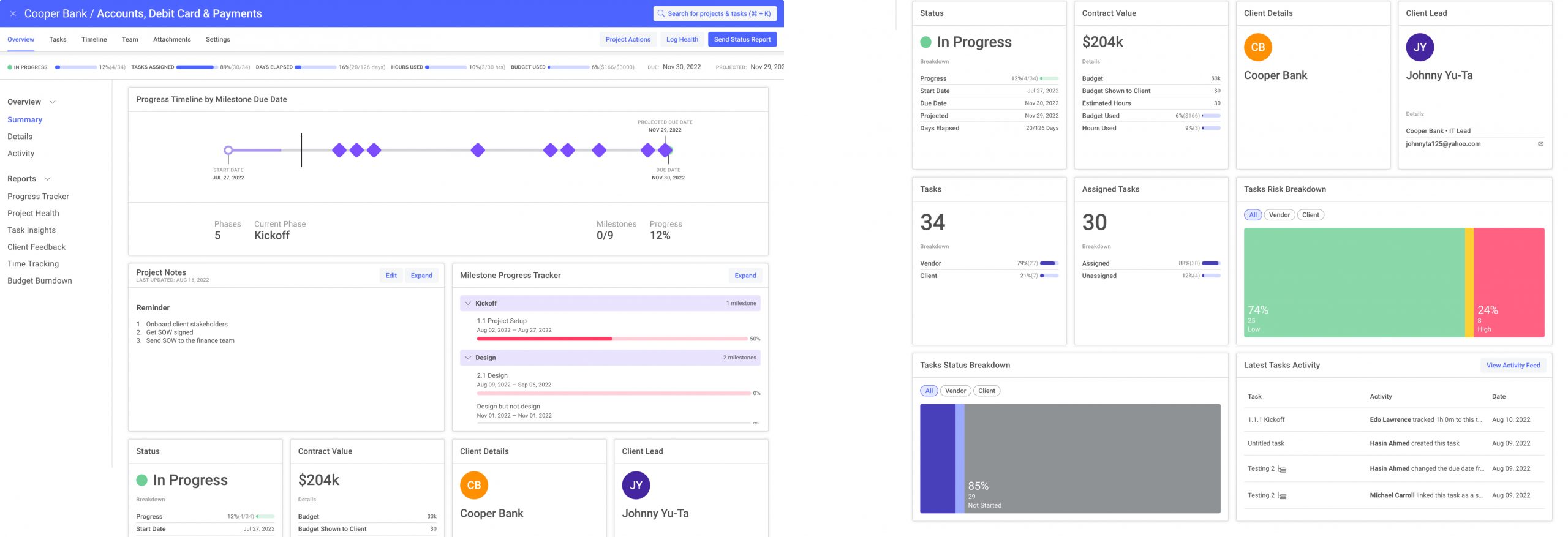The width and height of the screenshot is (1568, 537).
Task: Select All filter in Tasks Risk Breakdown
Action: click(1253, 215)
